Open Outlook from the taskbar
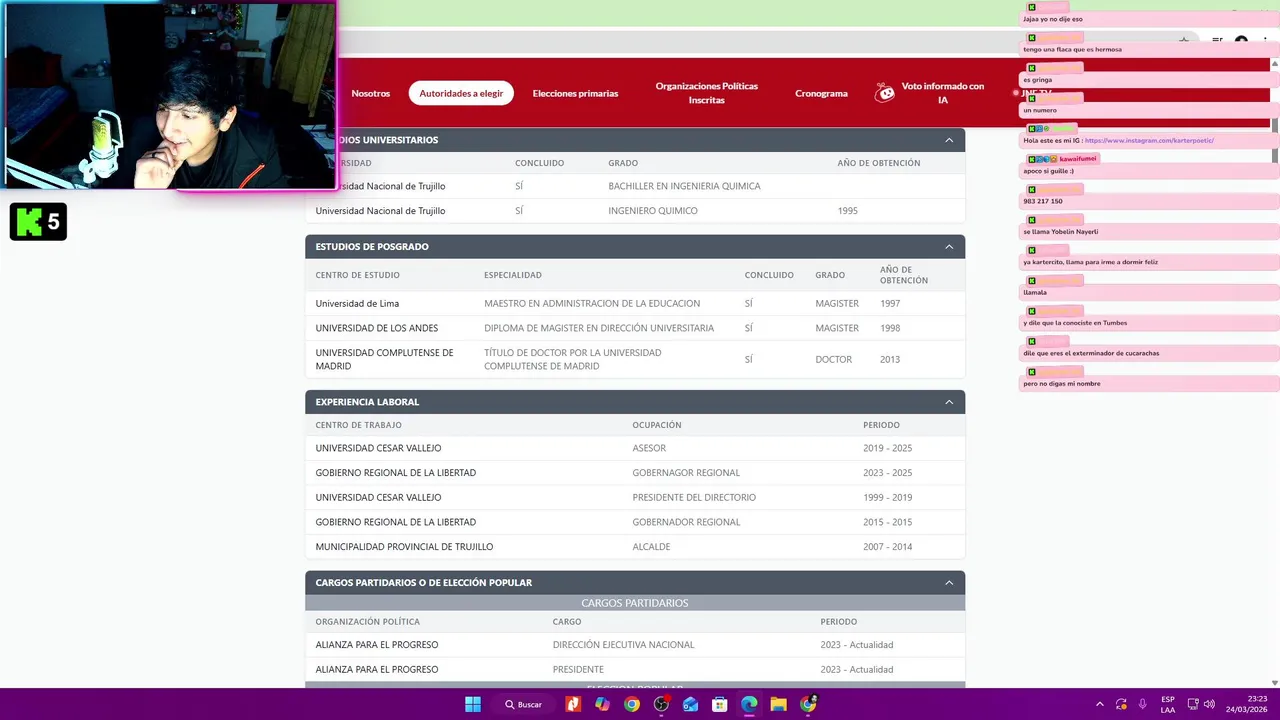 [690, 704]
